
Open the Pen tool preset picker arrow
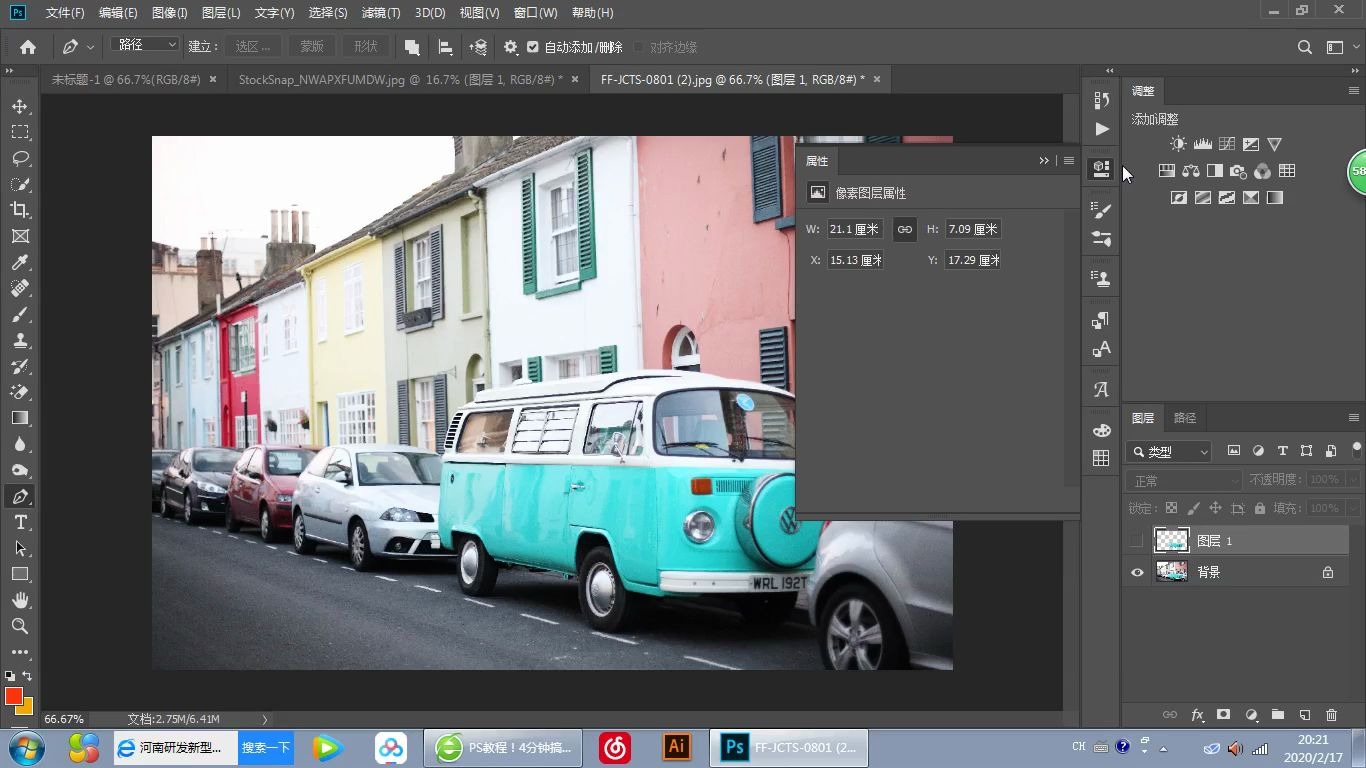91,47
